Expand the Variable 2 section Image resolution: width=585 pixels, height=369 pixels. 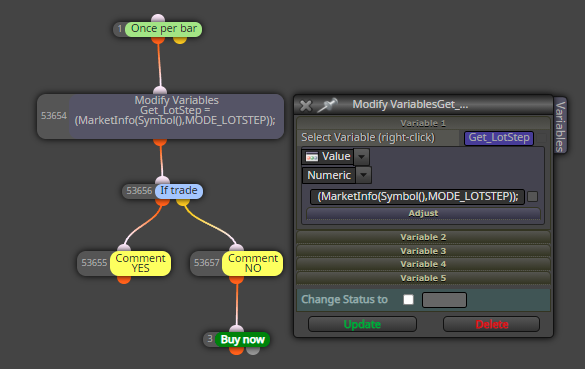[x=423, y=237]
